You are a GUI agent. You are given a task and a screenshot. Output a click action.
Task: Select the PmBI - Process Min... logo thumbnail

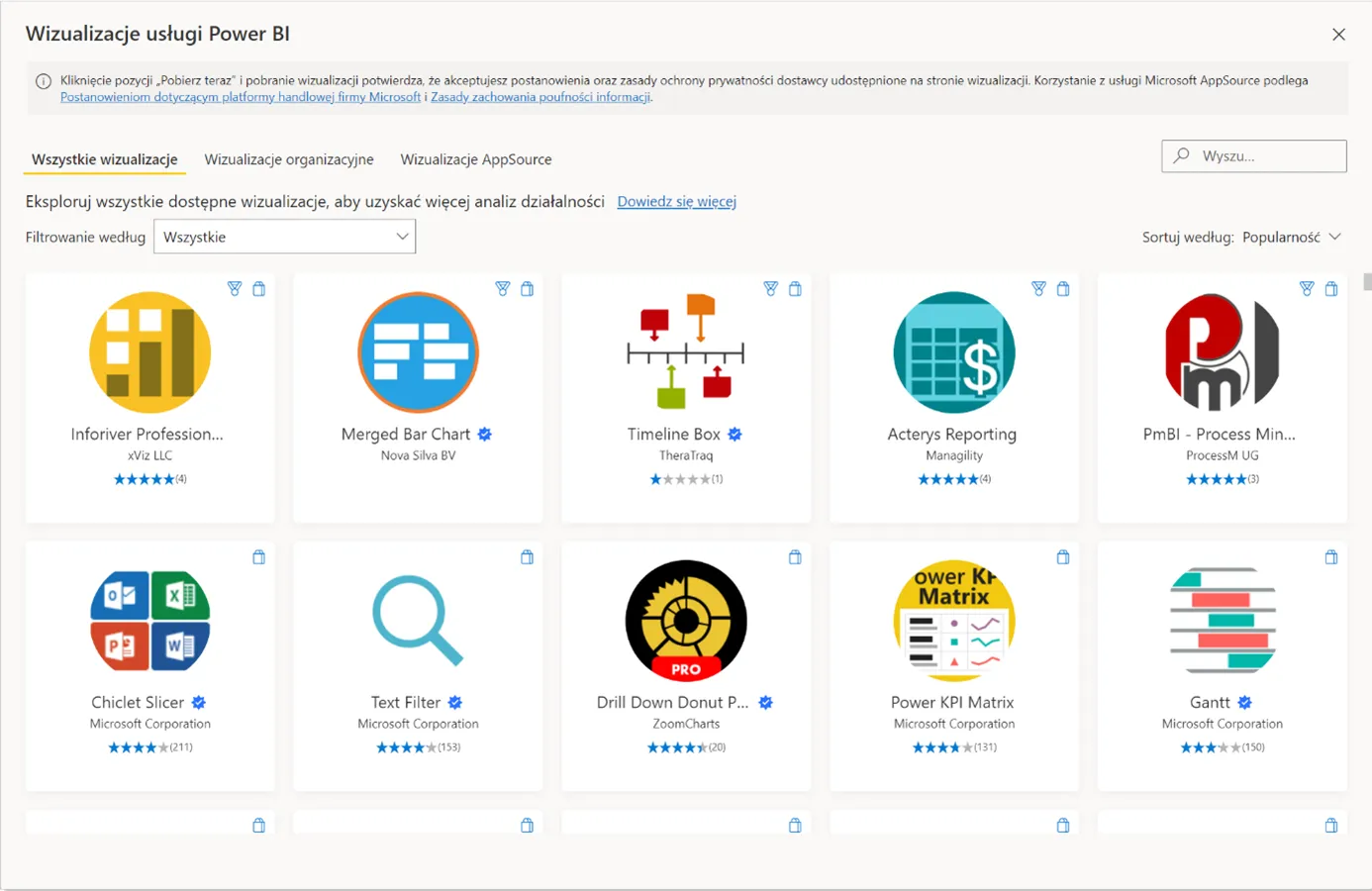tap(1223, 352)
